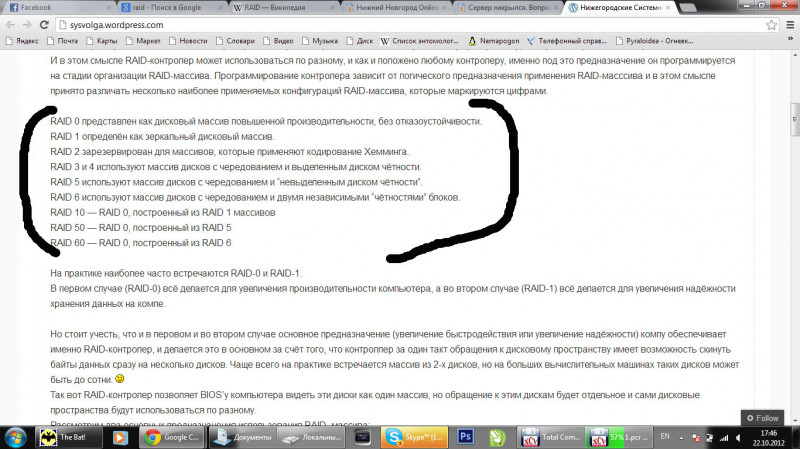This screenshot has width=800, height=449.
Task: Click the Windows Start orb
Action: (17, 436)
